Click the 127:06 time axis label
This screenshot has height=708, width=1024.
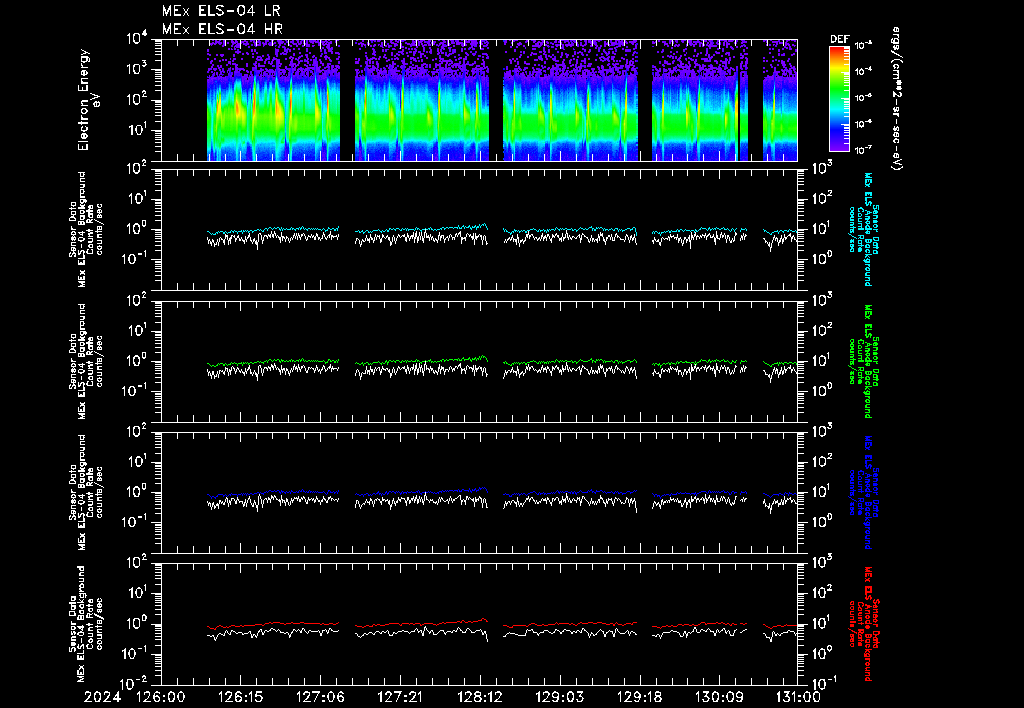[x=320, y=697]
